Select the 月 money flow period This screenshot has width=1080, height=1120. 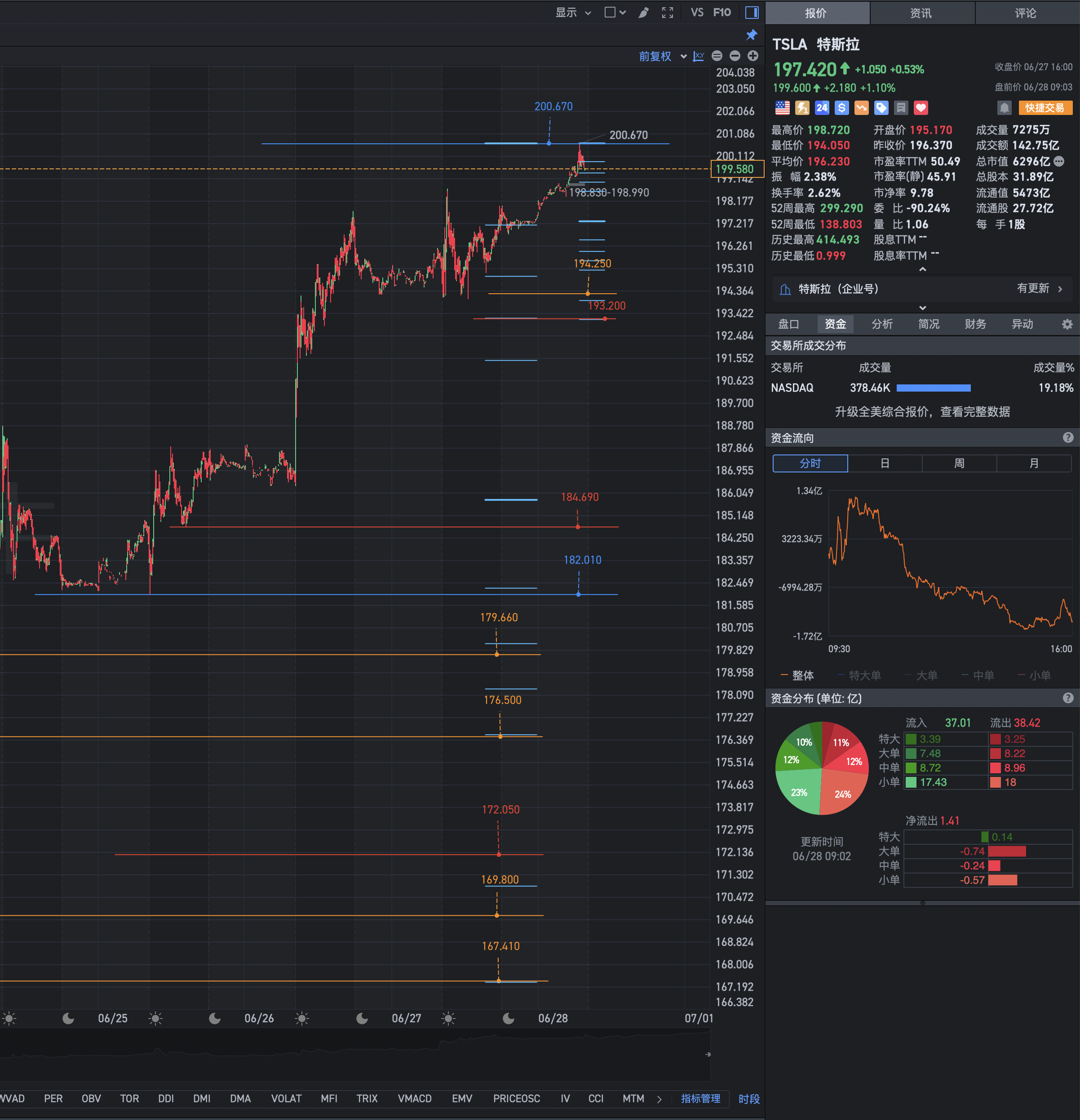[x=1034, y=463]
